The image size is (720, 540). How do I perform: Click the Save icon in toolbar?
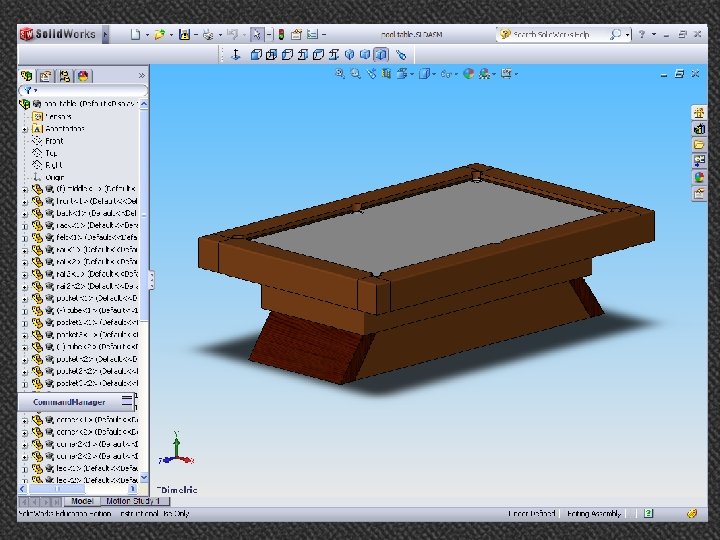point(184,34)
